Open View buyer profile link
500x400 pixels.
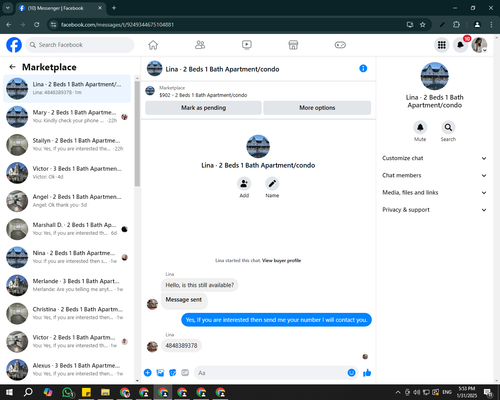pos(281,261)
